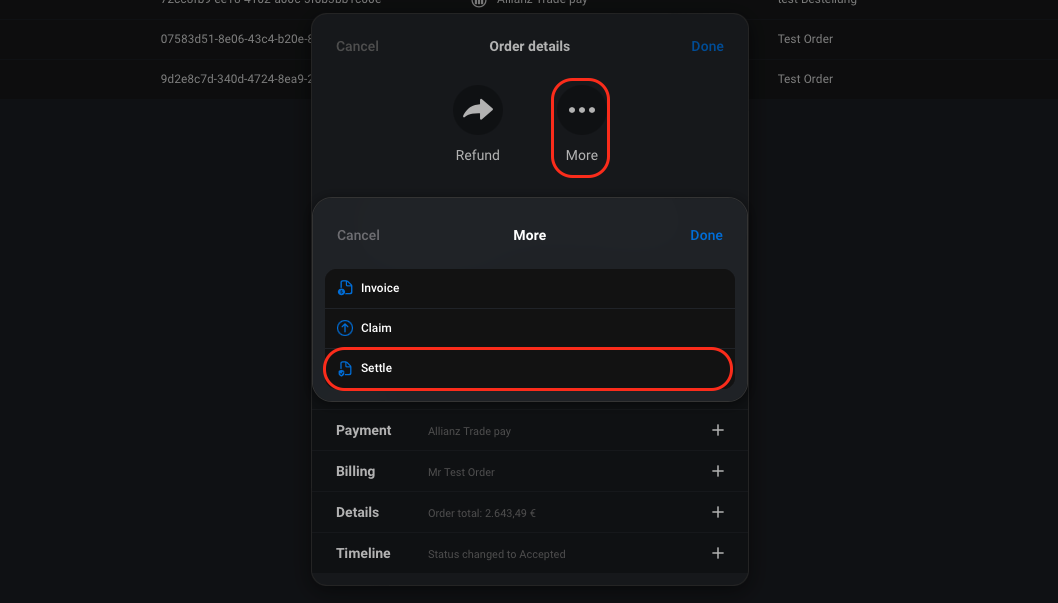
Task: Click the Claim upload arrow icon
Action: pyautogui.click(x=345, y=328)
